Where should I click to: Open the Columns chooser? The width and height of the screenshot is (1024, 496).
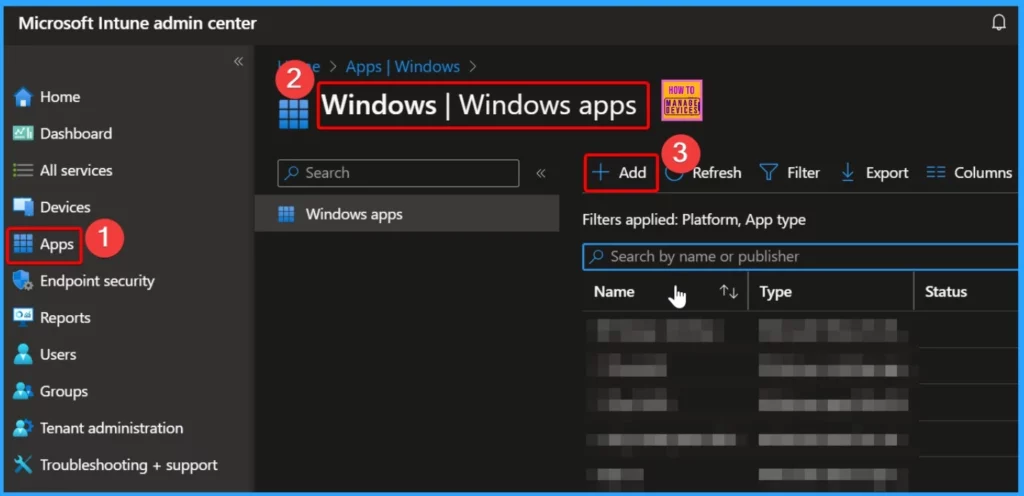[969, 173]
